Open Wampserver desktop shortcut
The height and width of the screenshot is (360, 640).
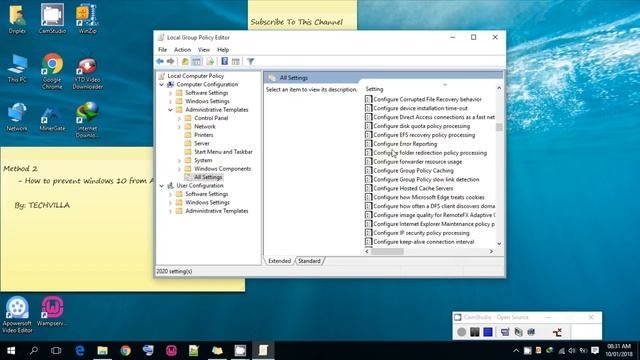(x=52, y=311)
